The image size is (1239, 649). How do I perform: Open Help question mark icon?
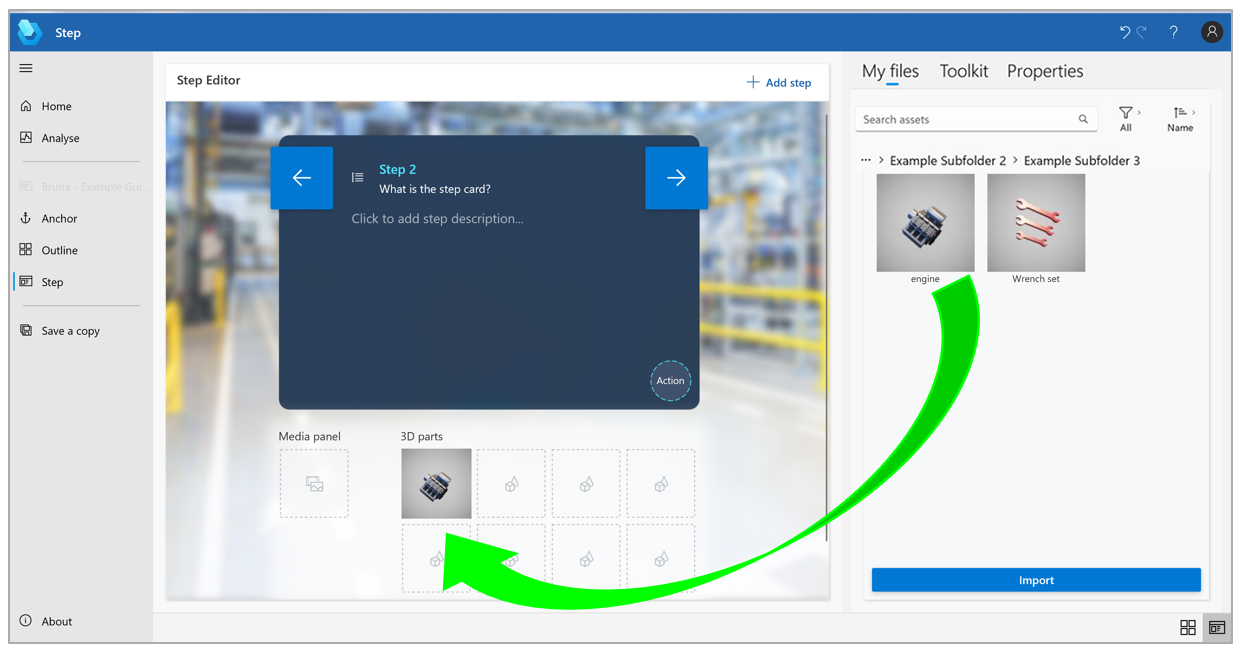[1174, 32]
